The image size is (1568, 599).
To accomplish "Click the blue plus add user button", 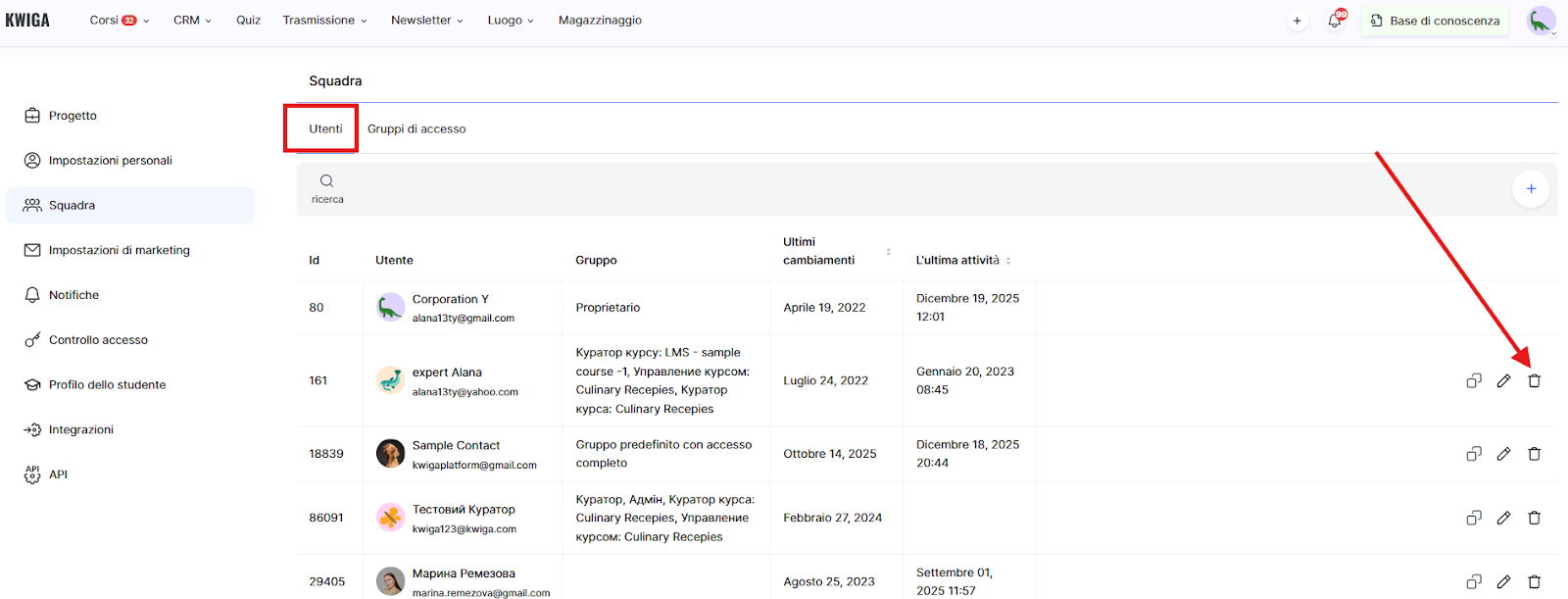I will 1530,188.
